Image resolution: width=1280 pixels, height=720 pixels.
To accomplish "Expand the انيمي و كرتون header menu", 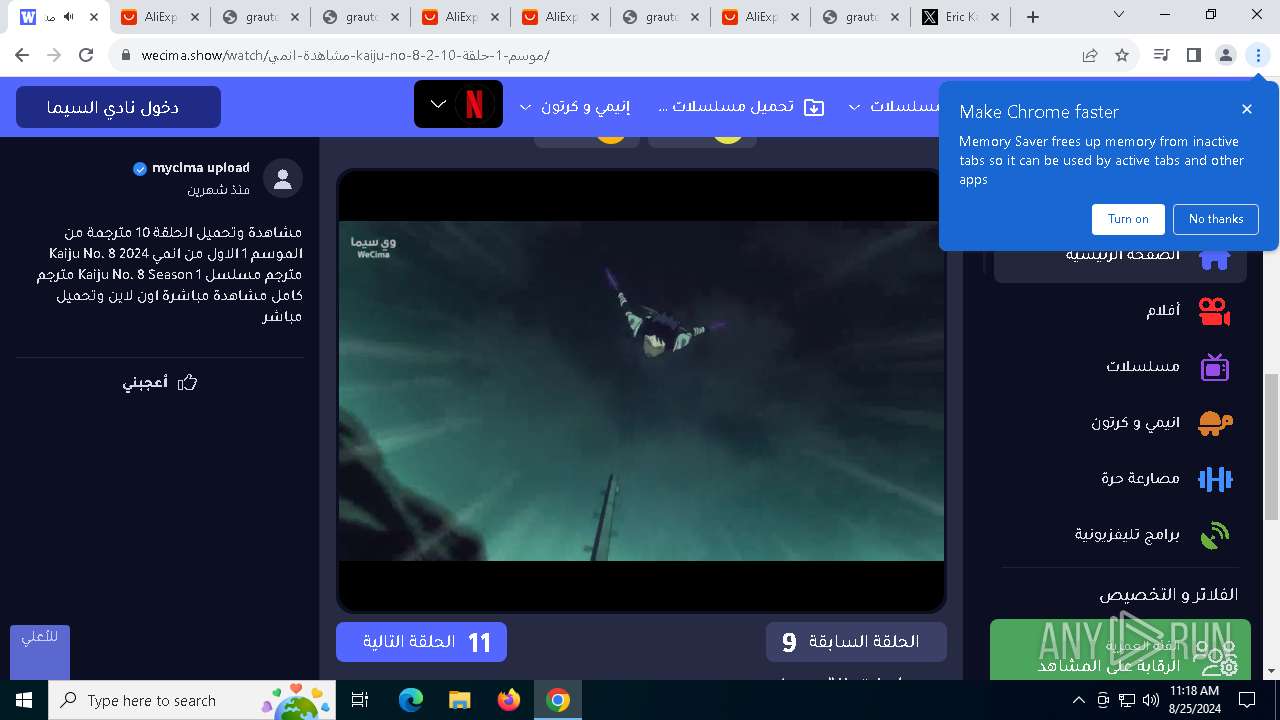I will click(x=576, y=106).
